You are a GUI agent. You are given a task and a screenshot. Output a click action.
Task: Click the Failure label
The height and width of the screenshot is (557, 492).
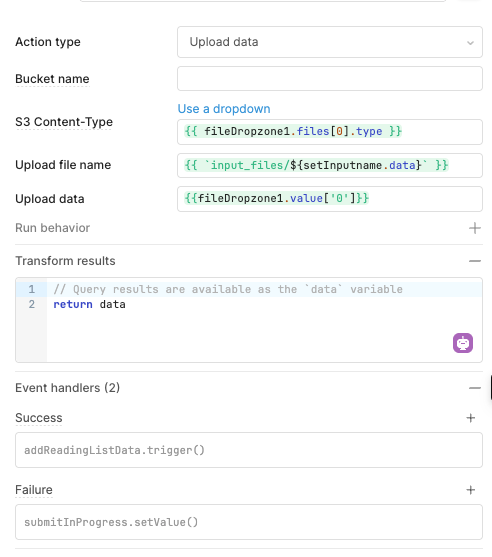(x=34, y=490)
